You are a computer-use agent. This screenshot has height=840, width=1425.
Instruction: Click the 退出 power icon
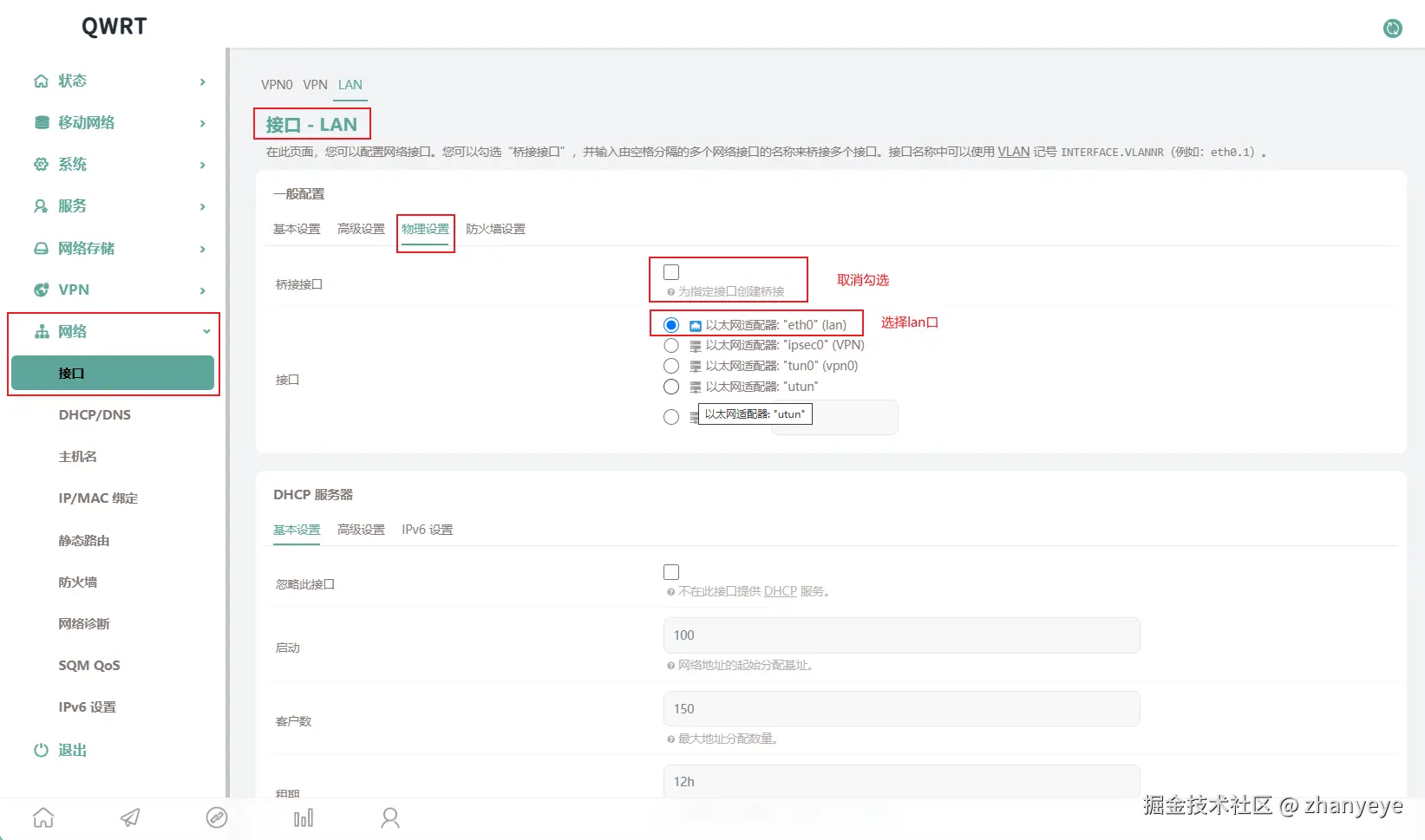tap(41, 750)
